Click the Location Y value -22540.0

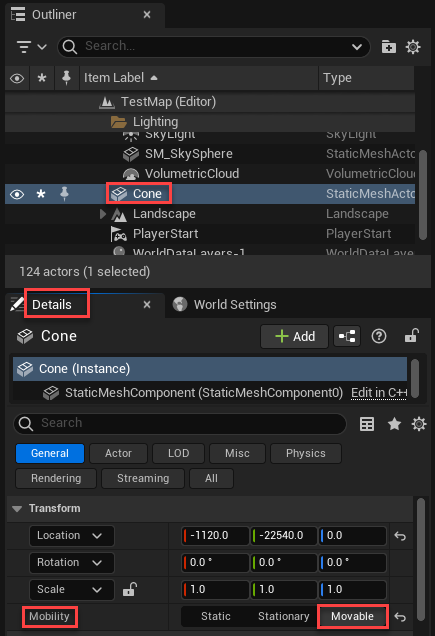[x=284, y=536]
